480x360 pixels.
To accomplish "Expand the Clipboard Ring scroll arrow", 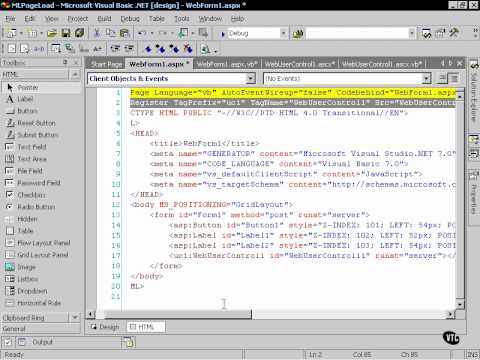I will (75, 317).
